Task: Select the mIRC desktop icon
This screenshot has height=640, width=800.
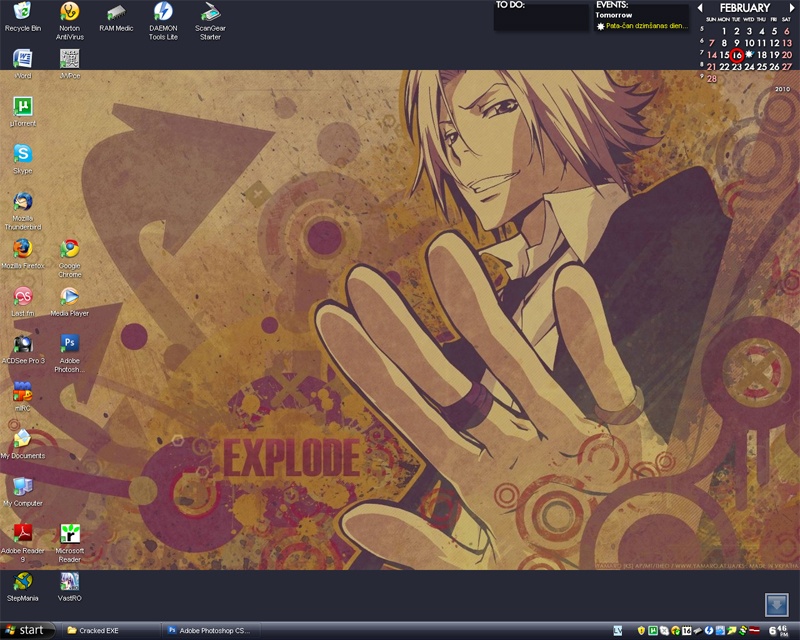Action: pyautogui.click(x=22, y=396)
